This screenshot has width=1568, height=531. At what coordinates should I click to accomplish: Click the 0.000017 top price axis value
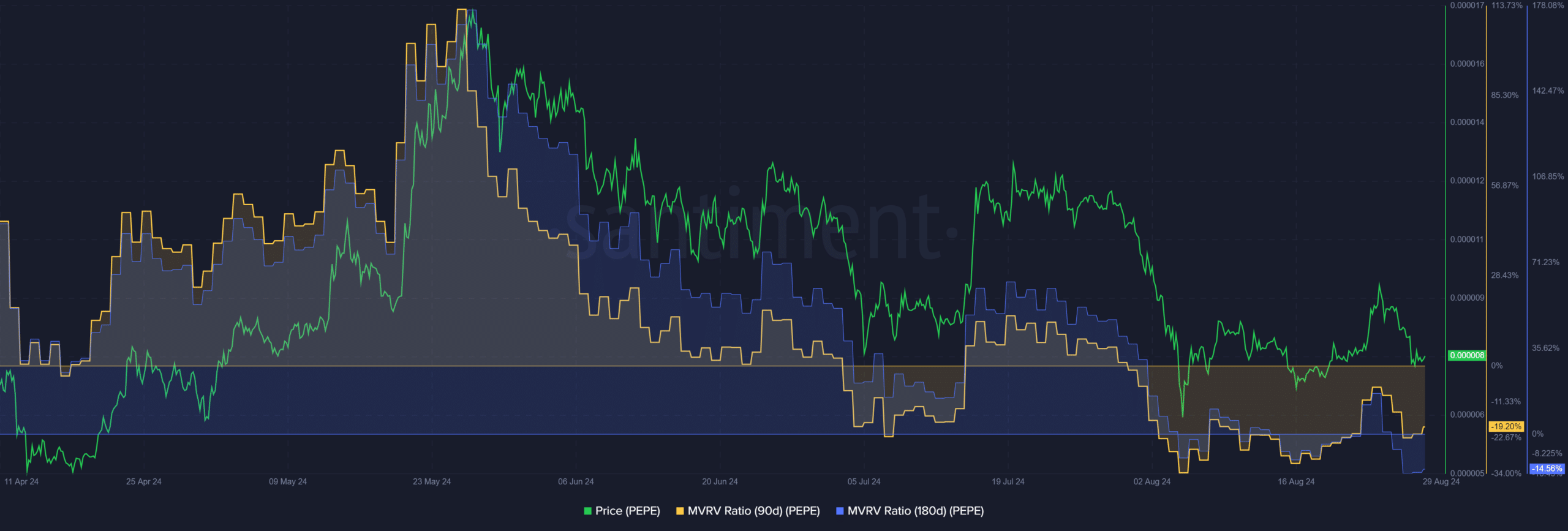tap(1467, 6)
